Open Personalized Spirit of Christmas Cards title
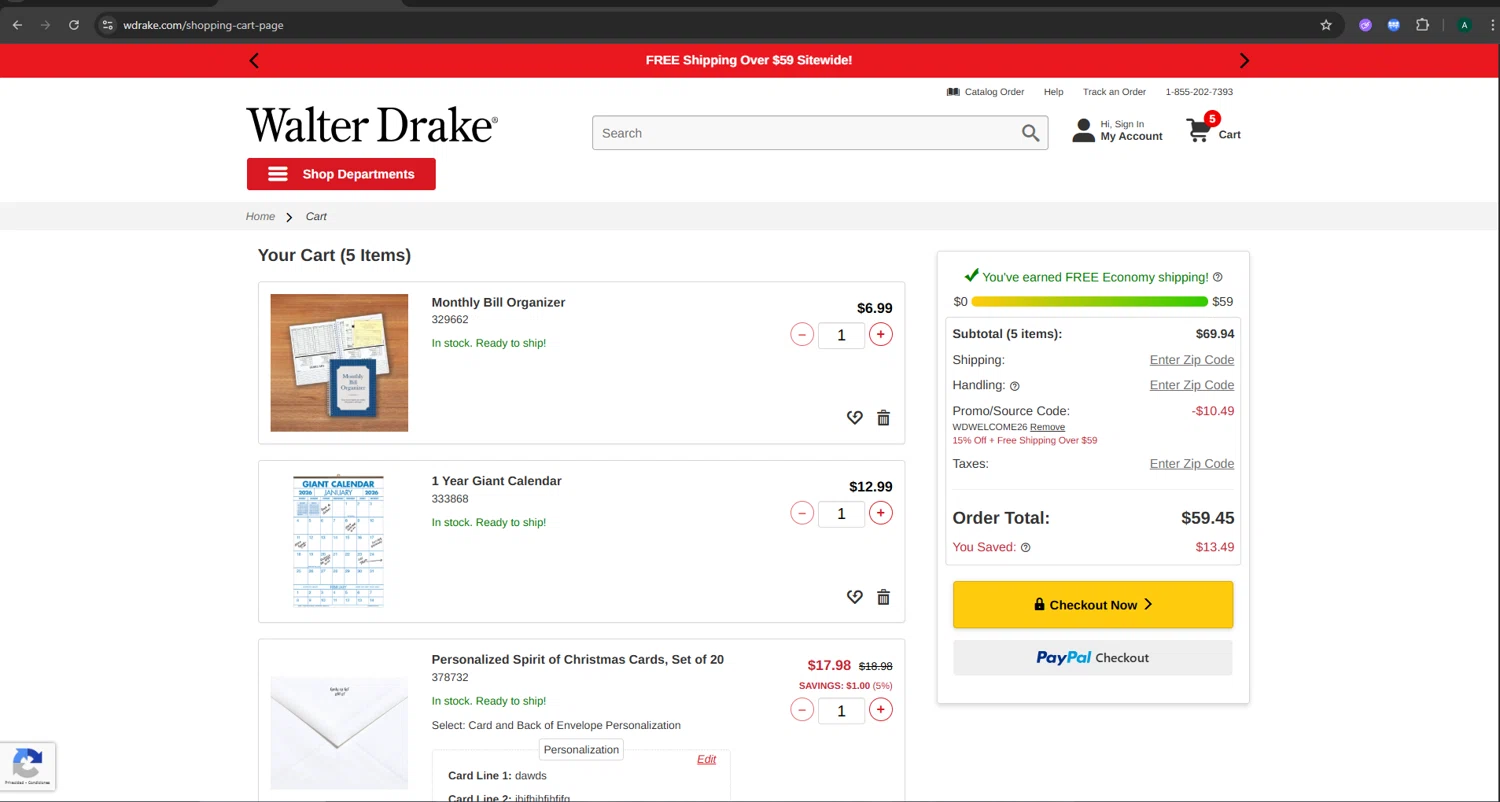 tap(577, 660)
